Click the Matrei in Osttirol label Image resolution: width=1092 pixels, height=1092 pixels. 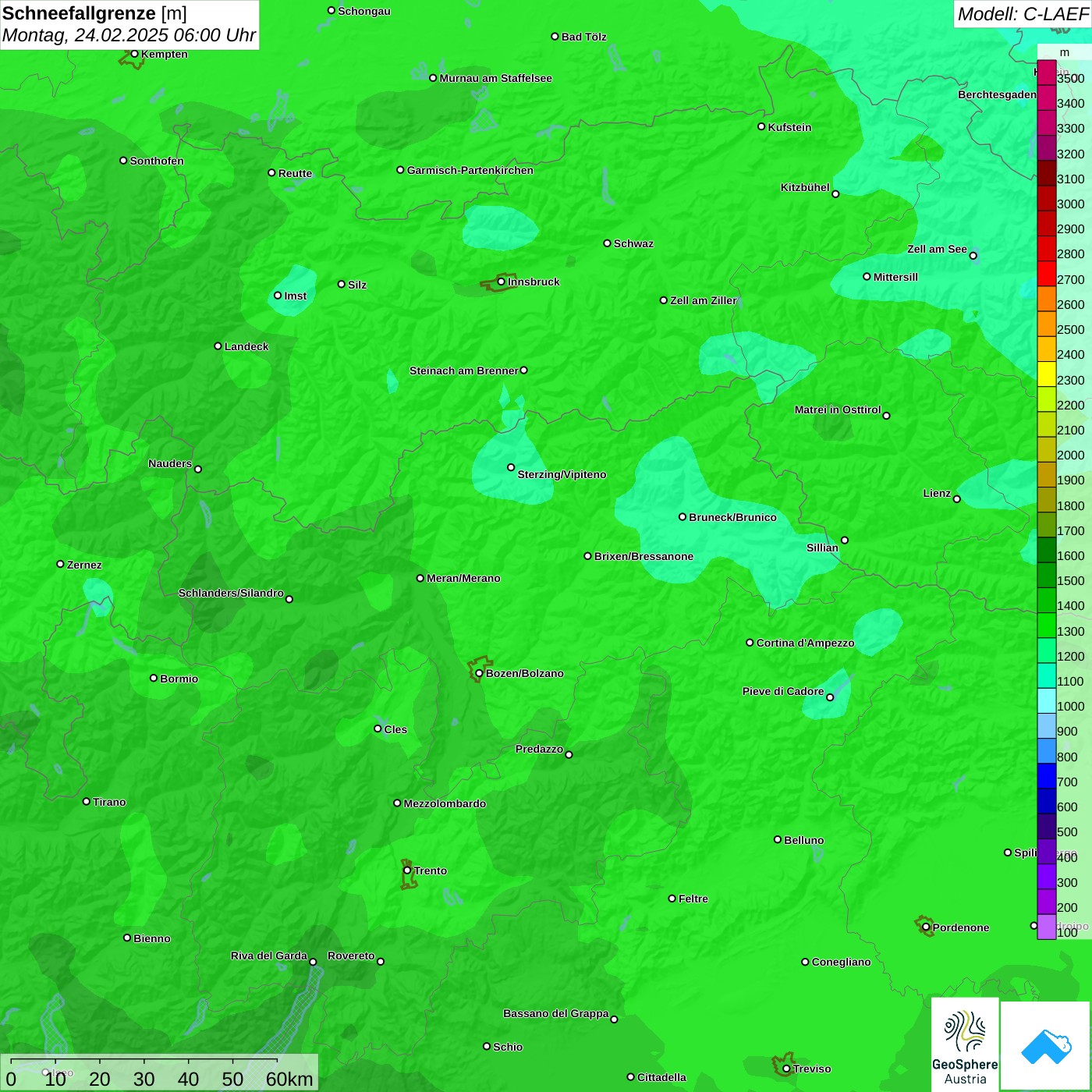(x=838, y=409)
